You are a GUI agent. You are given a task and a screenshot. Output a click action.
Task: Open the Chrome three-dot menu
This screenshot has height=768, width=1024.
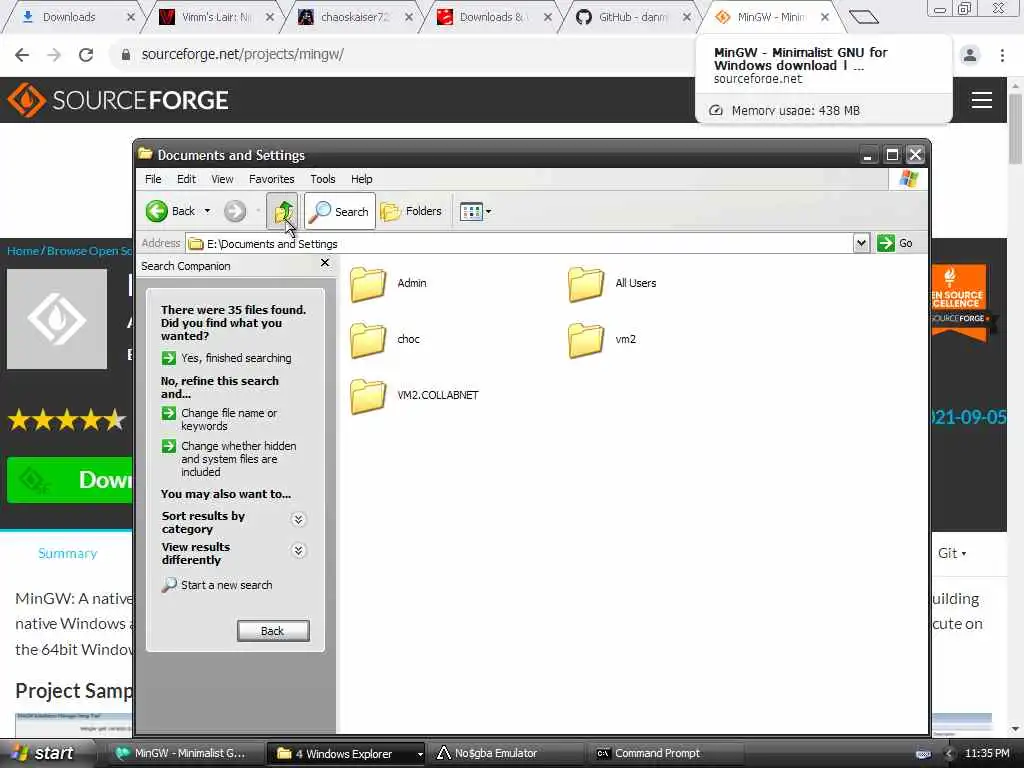pyautogui.click(x=1002, y=55)
